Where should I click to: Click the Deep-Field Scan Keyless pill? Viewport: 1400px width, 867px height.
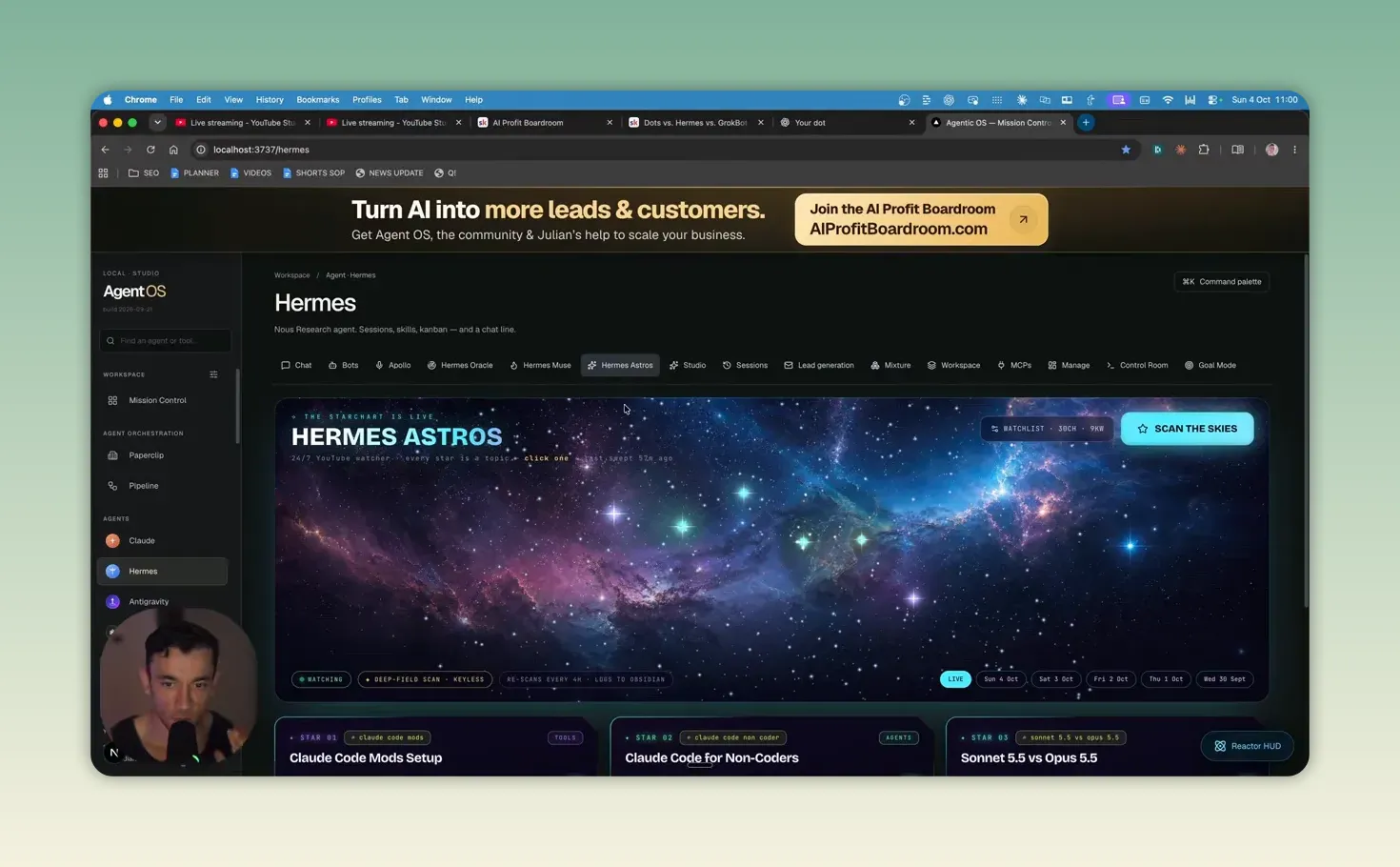(425, 679)
